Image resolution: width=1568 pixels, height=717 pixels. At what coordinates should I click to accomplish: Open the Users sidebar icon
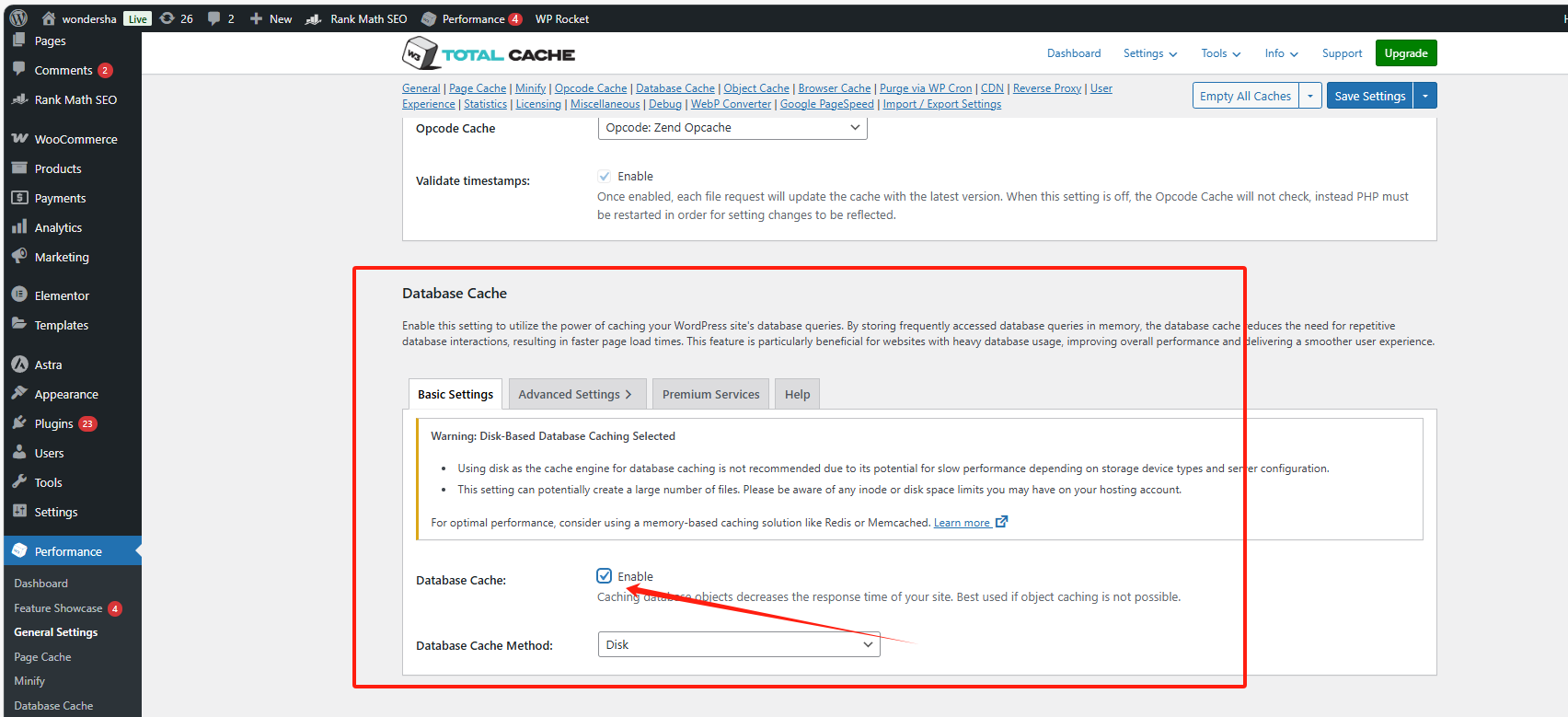[19, 453]
